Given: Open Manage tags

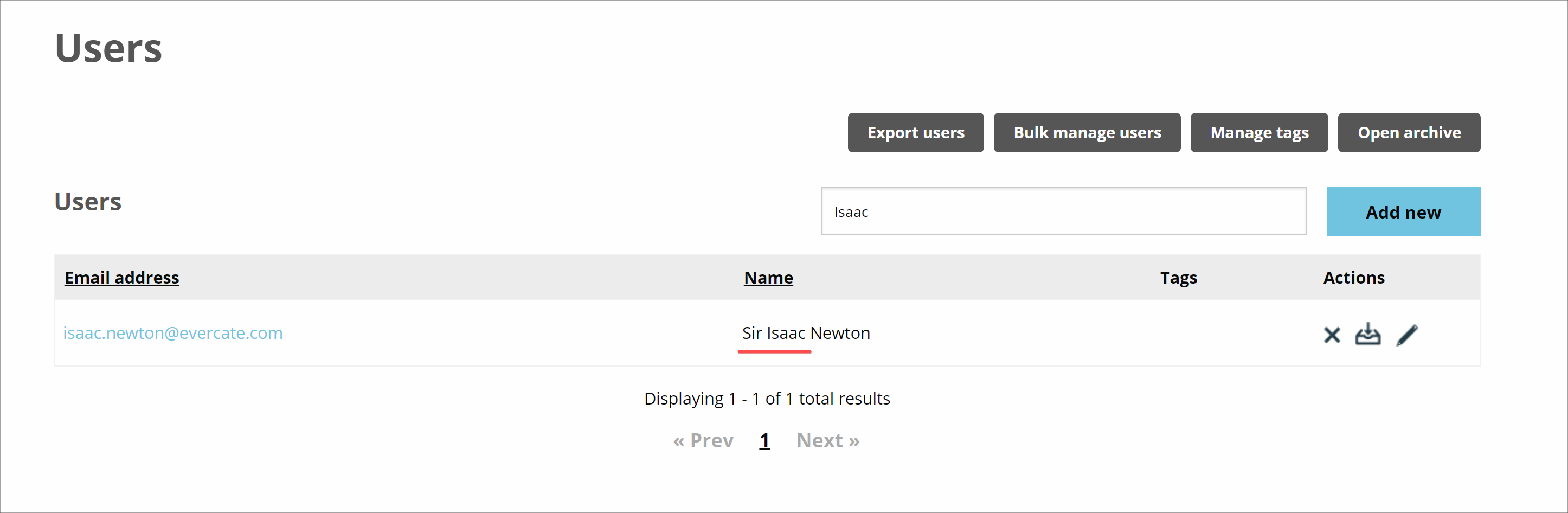Looking at the screenshot, I should click(x=1259, y=132).
